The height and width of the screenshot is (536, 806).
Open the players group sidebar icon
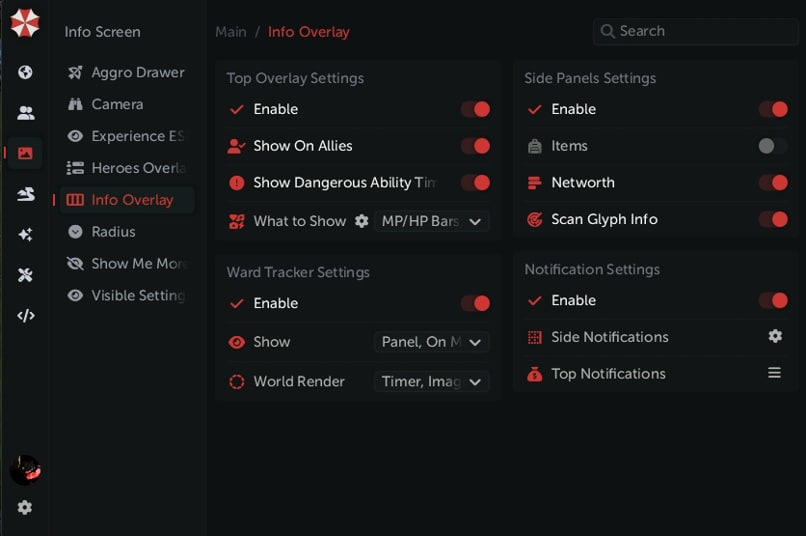(25, 113)
